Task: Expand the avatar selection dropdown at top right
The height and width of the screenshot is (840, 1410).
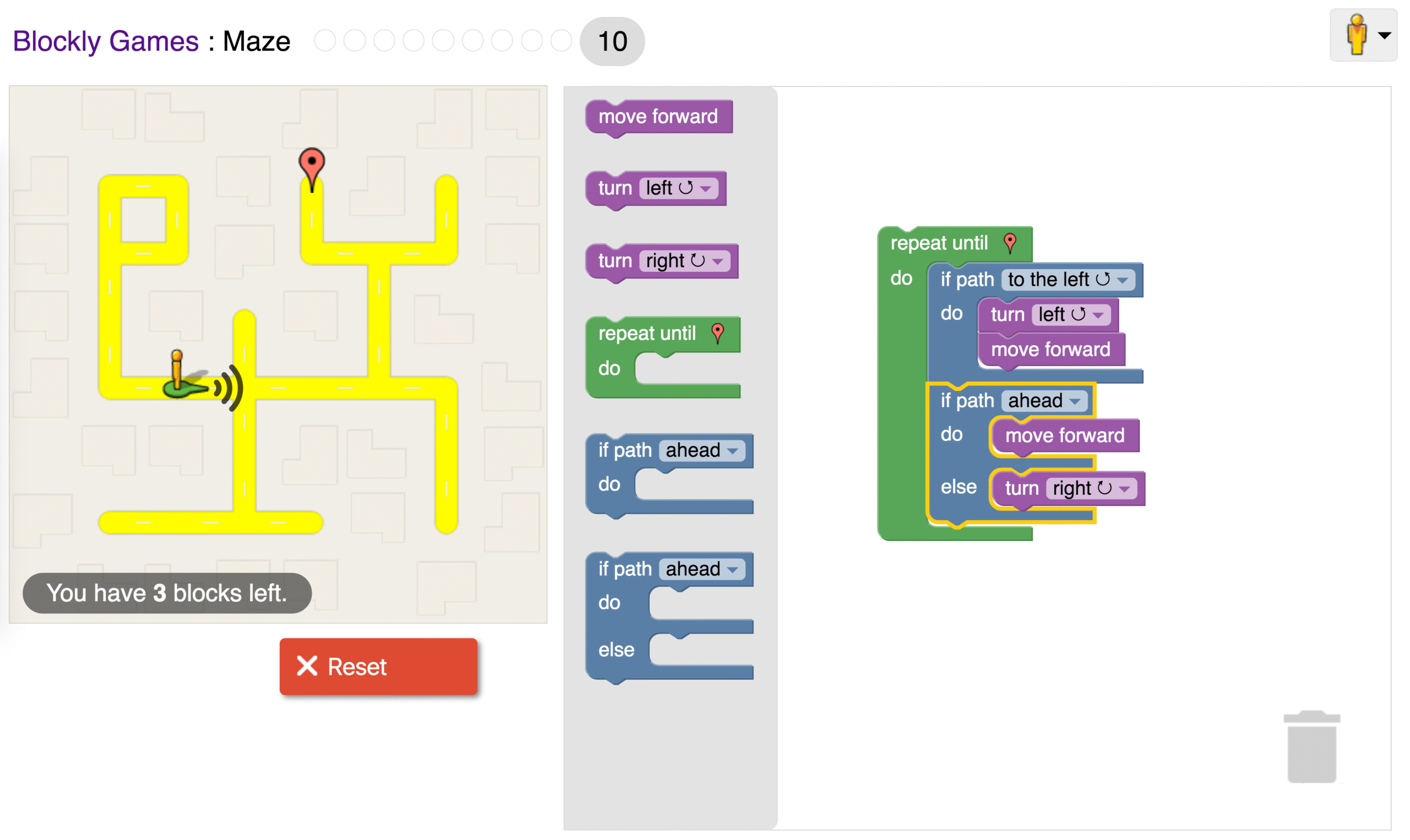Action: tap(1384, 36)
